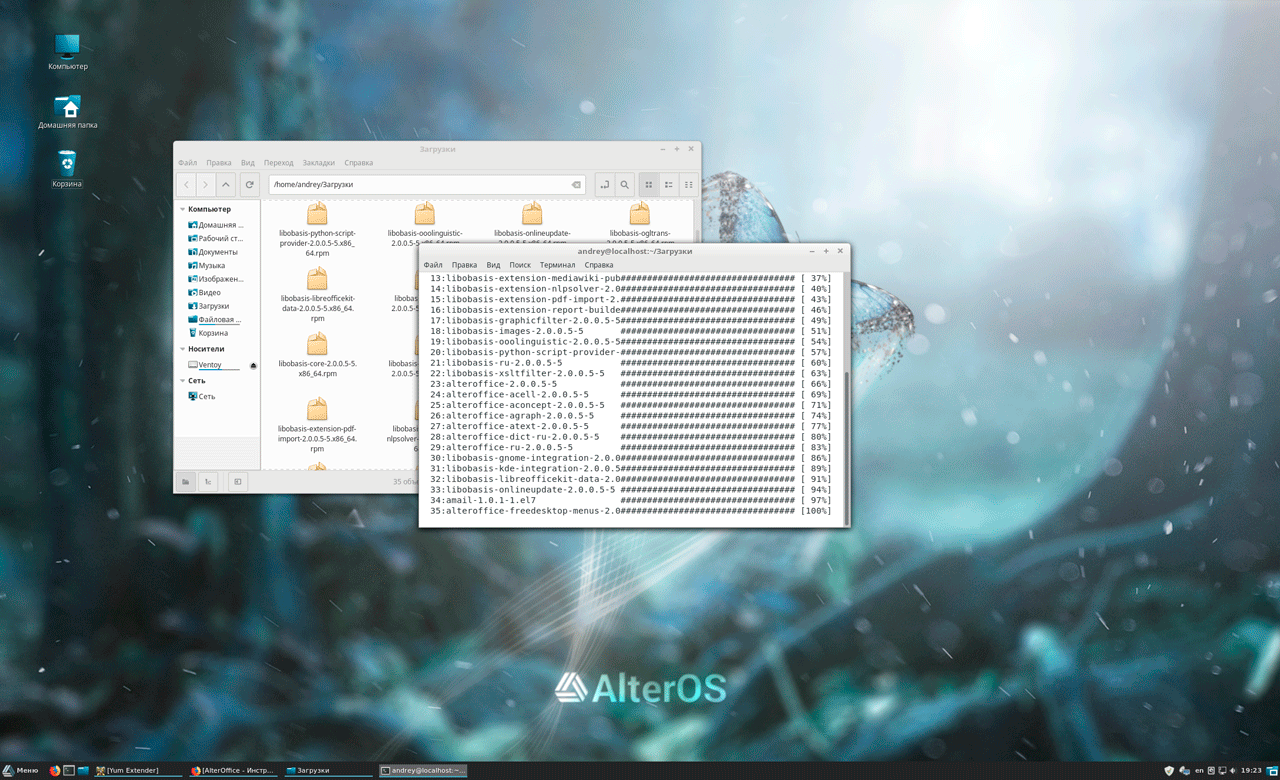Open the terminal Правка menu
Image resolution: width=1280 pixels, height=780 pixels.
coord(465,265)
